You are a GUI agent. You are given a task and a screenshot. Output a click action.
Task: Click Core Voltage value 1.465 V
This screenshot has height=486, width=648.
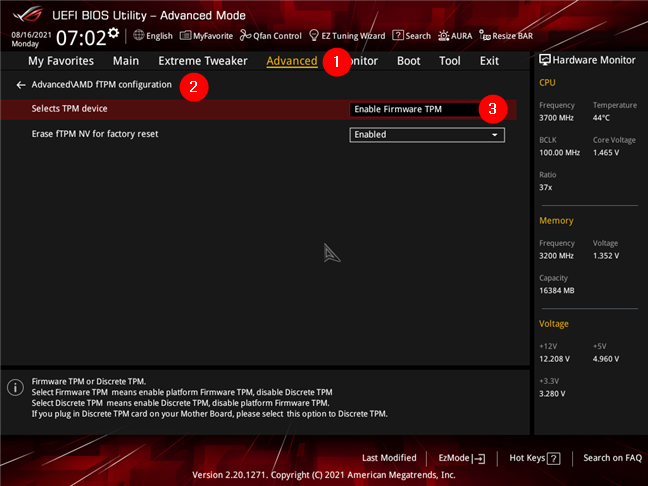[606, 153]
